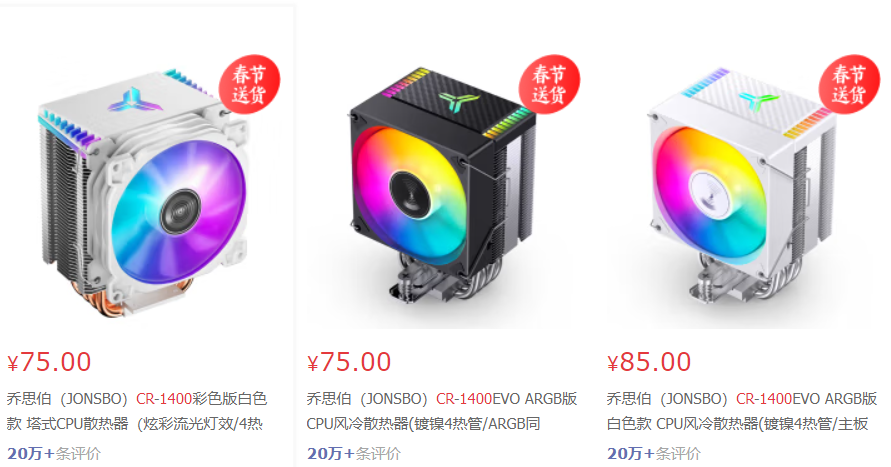Click the RGB fan hub on black cooler
891x467 pixels.
(410, 194)
